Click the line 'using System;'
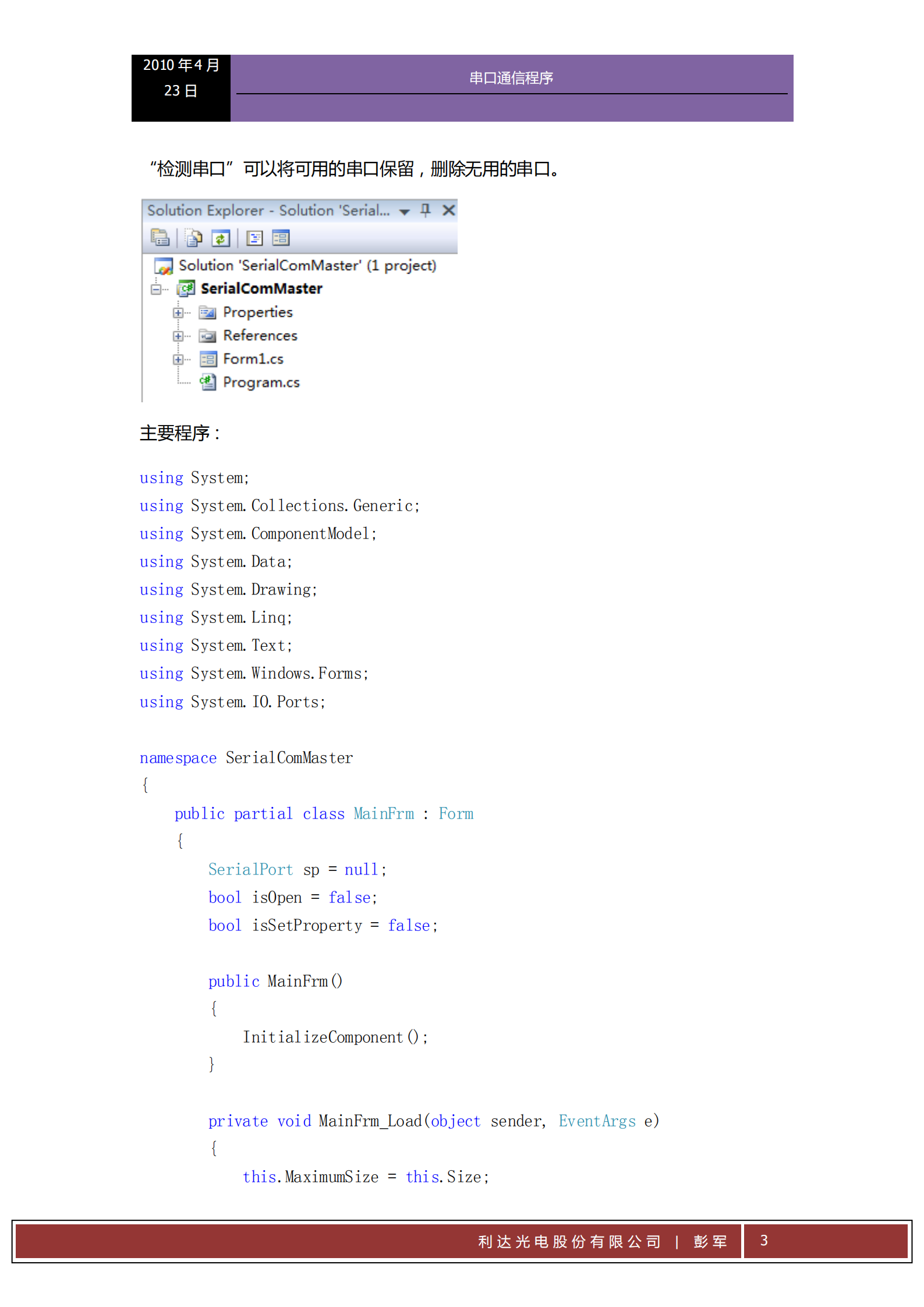The height and width of the screenshot is (1307, 924). pyautogui.click(x=194, y=478)
